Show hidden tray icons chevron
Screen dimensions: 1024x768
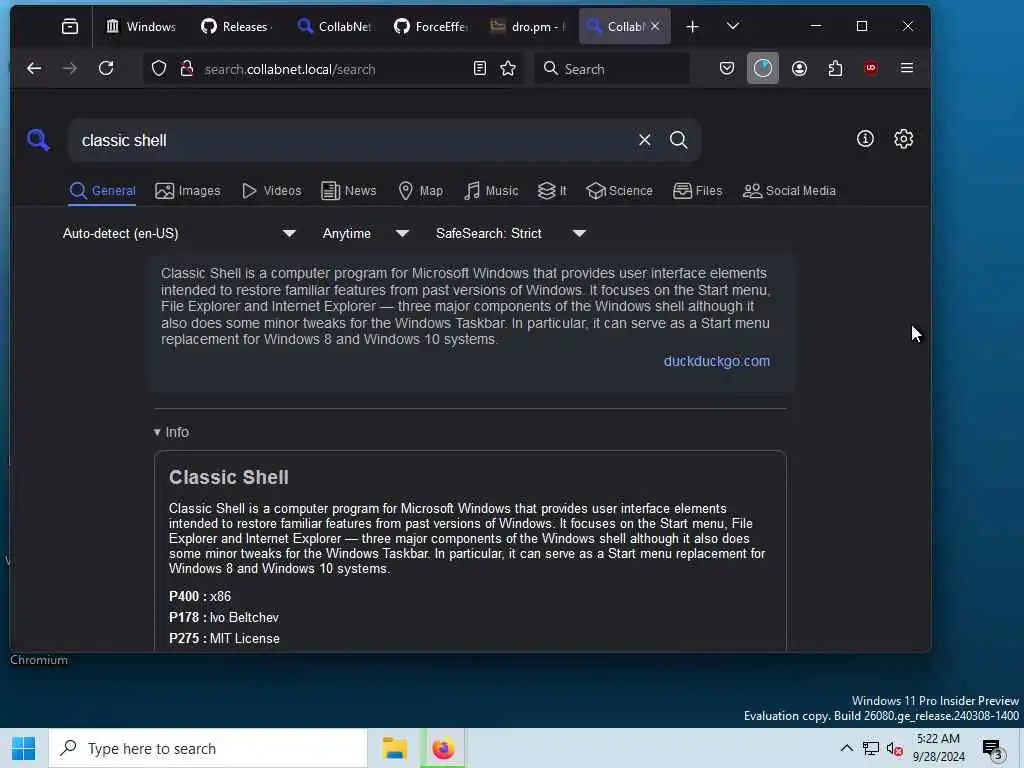click(846, 748)
